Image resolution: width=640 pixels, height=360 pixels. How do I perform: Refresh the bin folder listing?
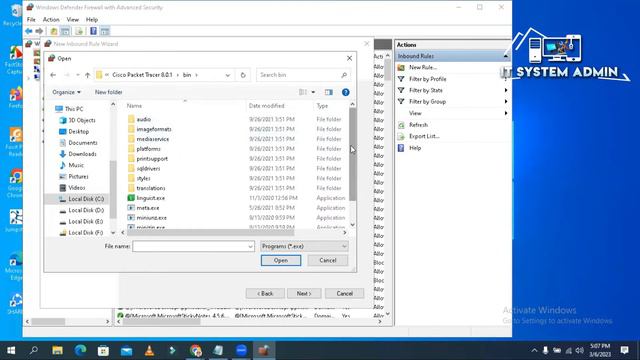pyautogui.click(x=243, y=75)
